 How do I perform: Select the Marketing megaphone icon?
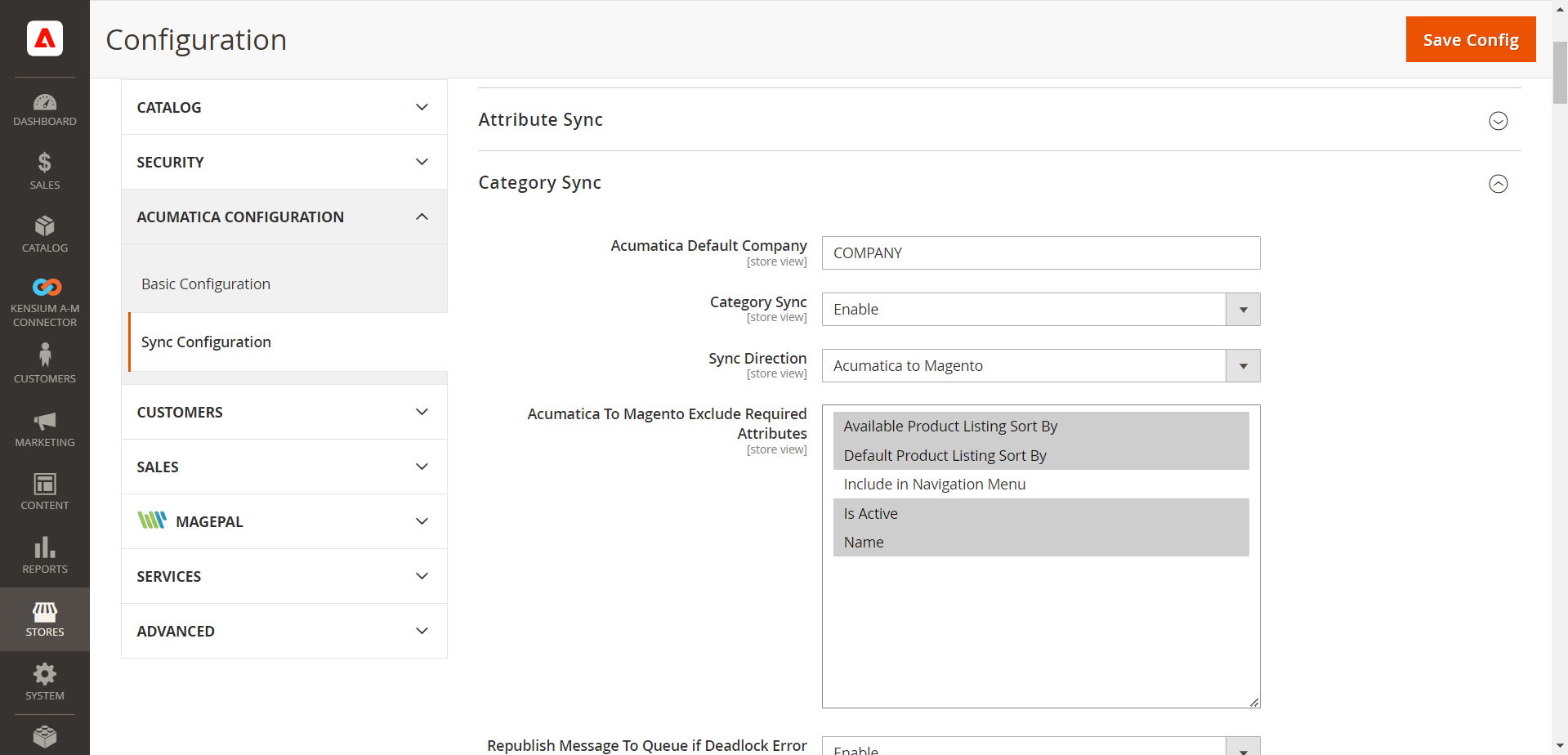pyautogui.click(x=45, y=426)
